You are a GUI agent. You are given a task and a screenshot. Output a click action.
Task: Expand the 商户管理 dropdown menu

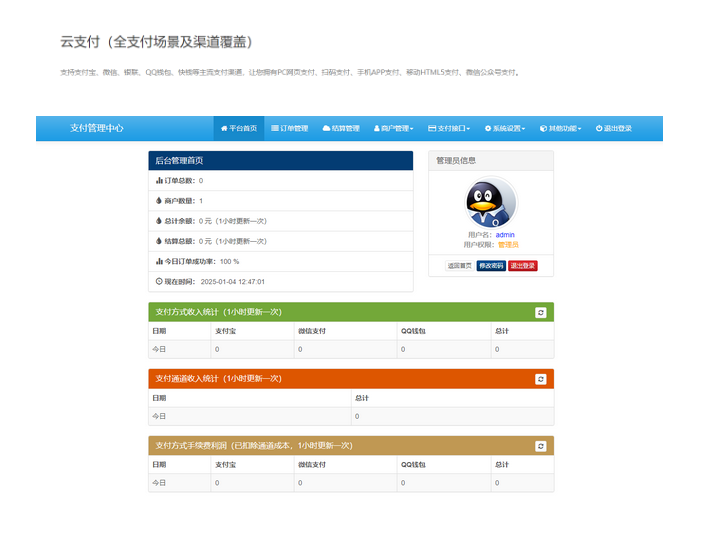(393, 128)
